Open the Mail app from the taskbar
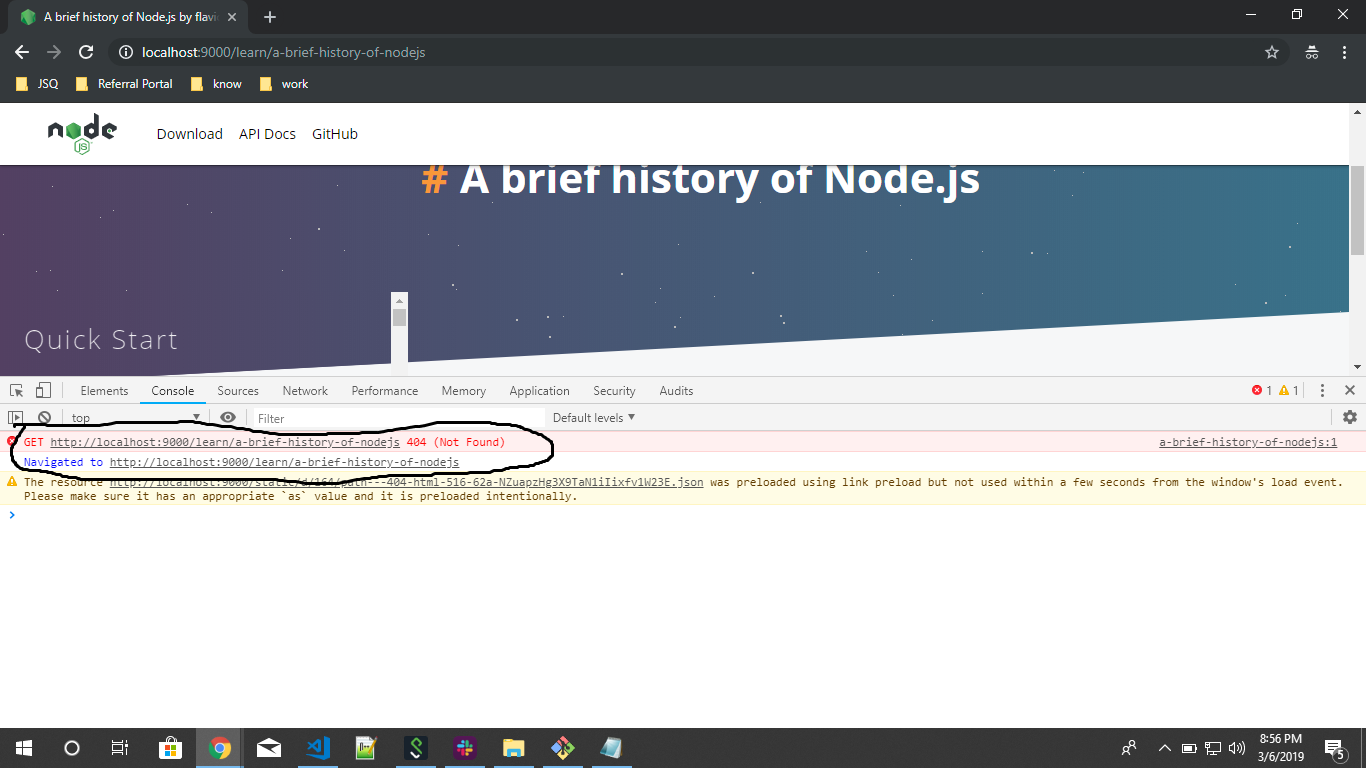This screenshot has height=768, width=1366. tap(269, 748)
